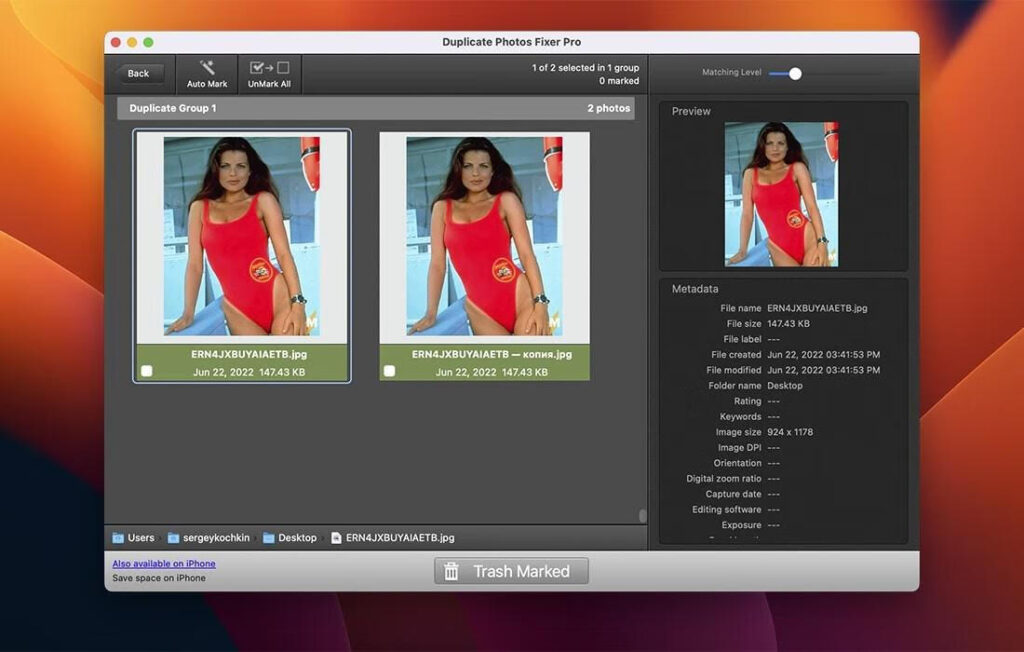
Task: Check the checkbox on the копия duplicate
Action: (389, 371)
